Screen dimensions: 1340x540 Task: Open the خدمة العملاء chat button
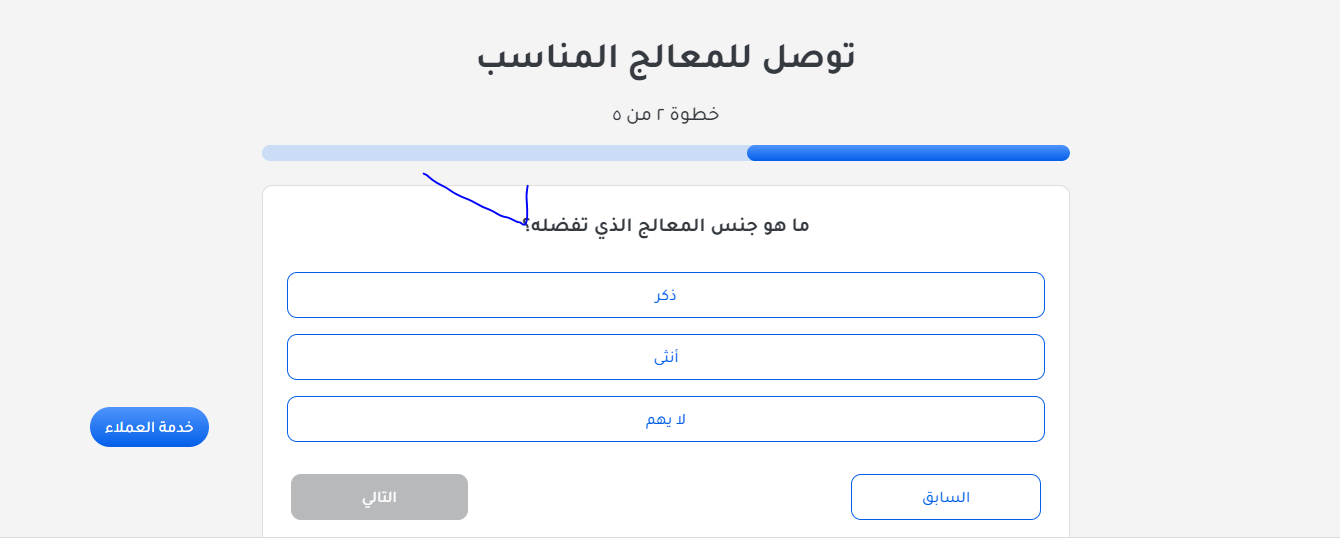[149, 427]
